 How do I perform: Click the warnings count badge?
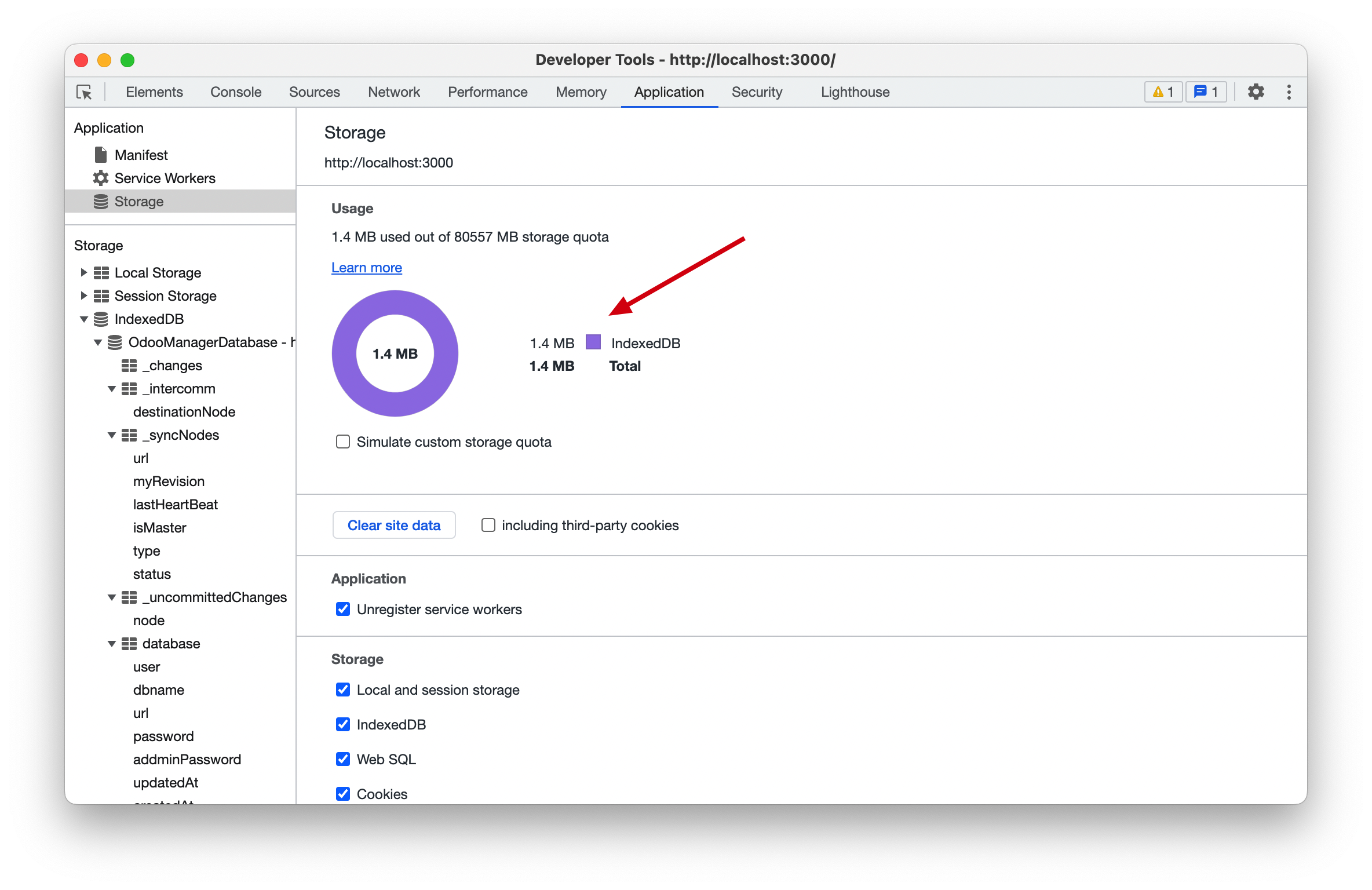click(1163, 92)
